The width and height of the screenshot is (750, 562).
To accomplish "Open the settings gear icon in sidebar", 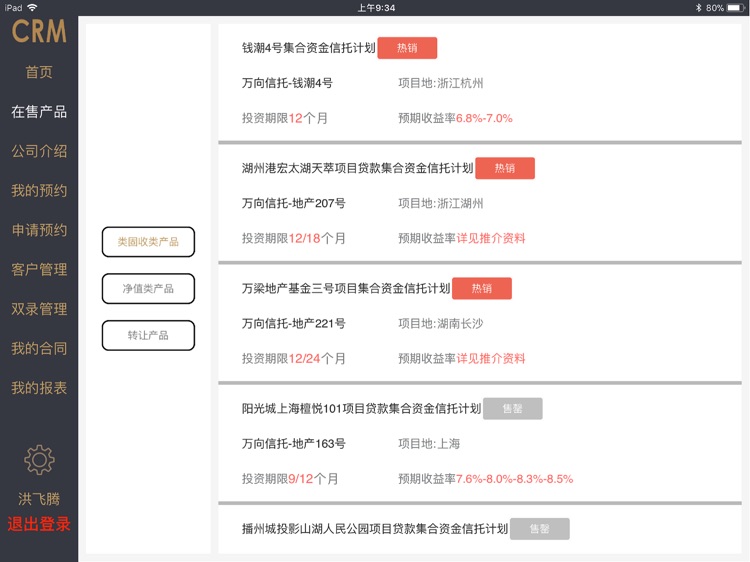I will point(39,460).
